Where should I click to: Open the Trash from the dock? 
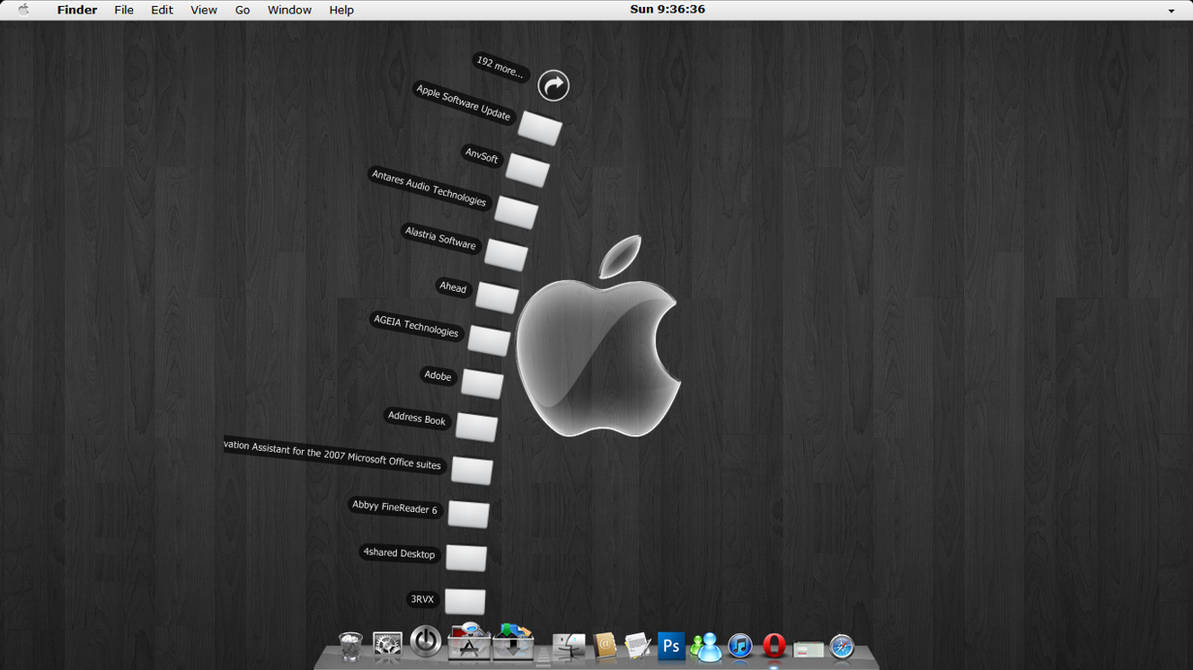click(x=348, y=647)
